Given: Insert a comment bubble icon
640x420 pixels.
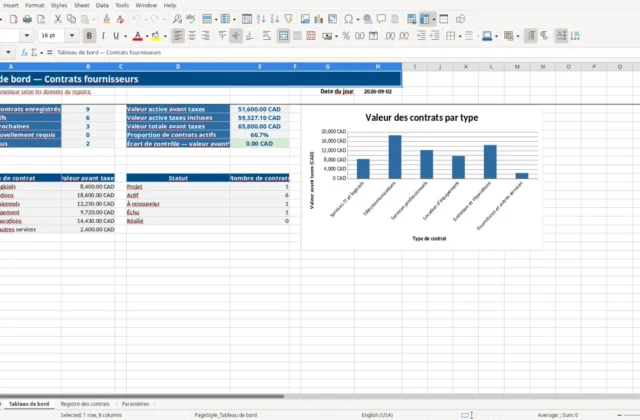Looking at the screenshot, I should 381,19.
